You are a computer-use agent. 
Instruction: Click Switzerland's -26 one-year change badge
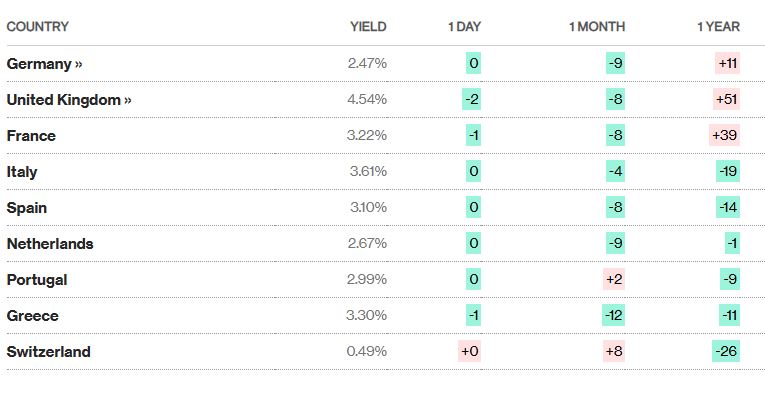coord(726,351)
